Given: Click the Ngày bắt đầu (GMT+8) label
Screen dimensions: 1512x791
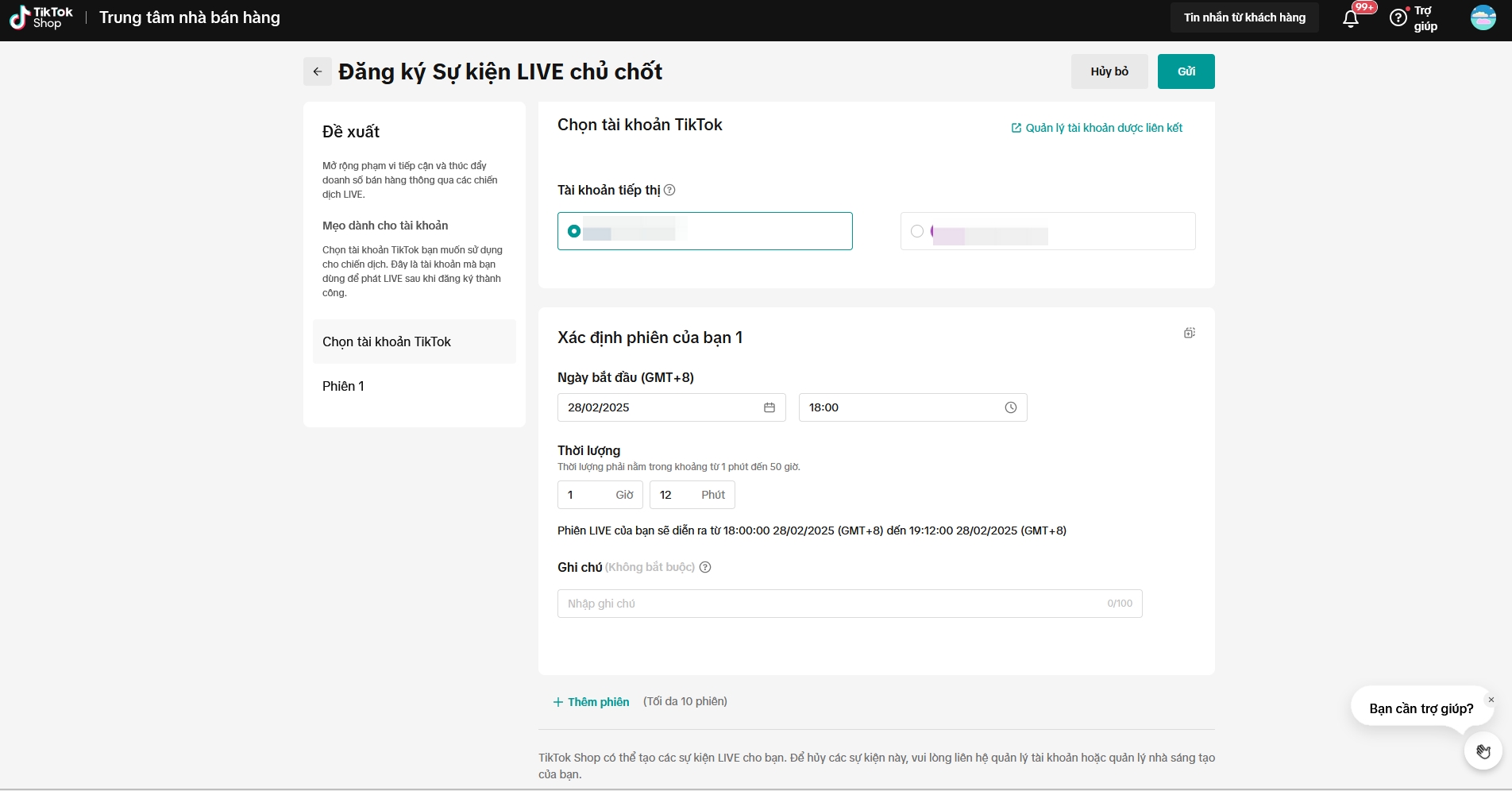Looking at the screenshot, I should (x=626, y=377).
